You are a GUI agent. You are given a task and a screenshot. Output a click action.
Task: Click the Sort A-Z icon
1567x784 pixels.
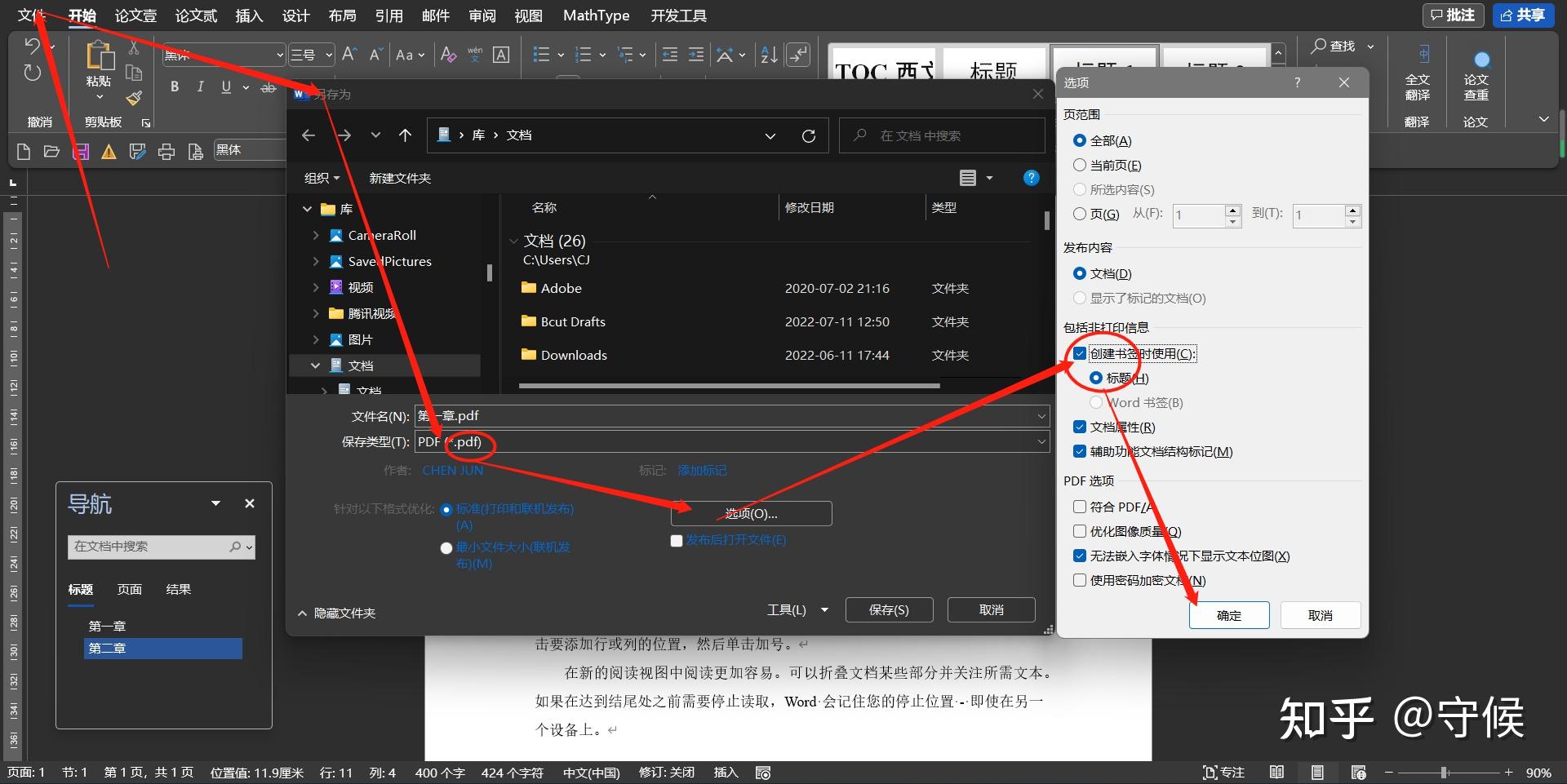[x=769, y=55]
